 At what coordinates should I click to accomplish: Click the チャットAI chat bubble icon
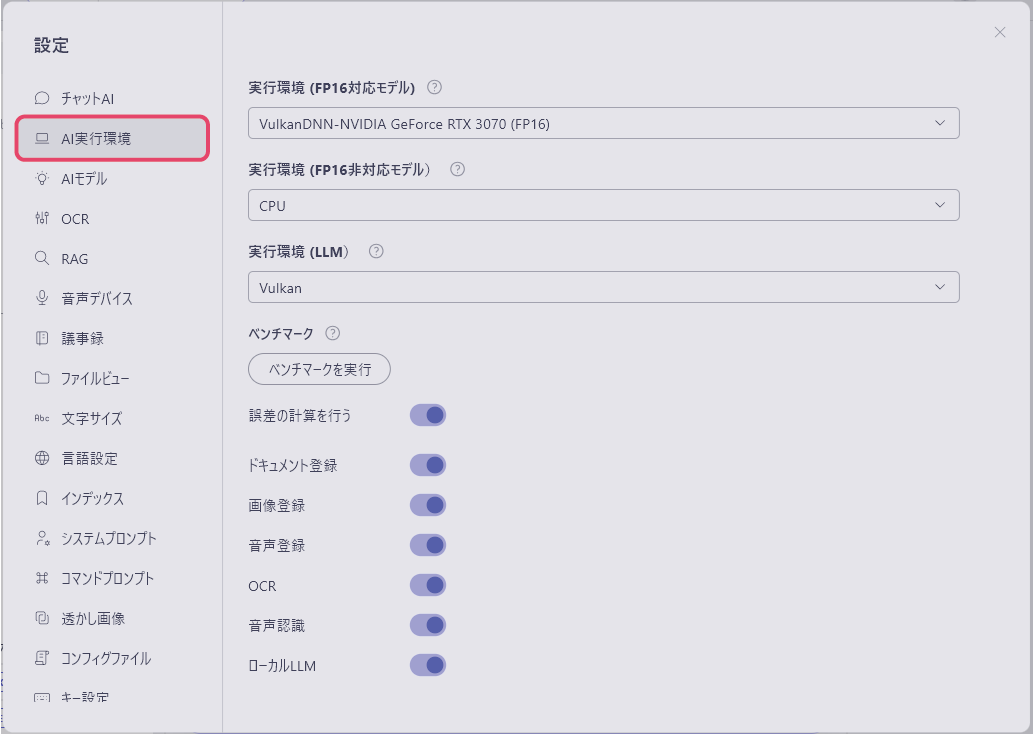point(41,98)
